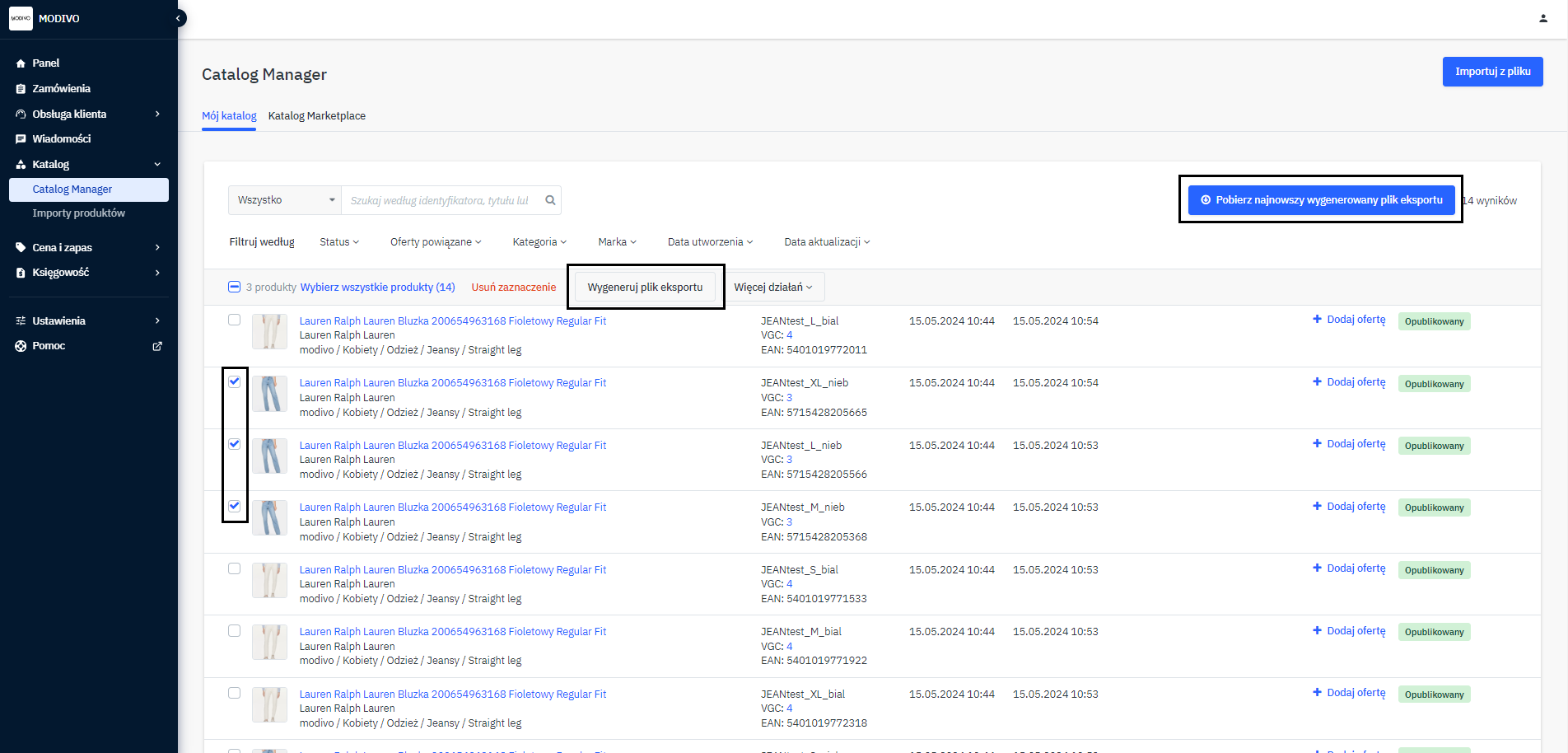
Task: Open the Wszystko search type dropdown
Action: pos(285,200)
